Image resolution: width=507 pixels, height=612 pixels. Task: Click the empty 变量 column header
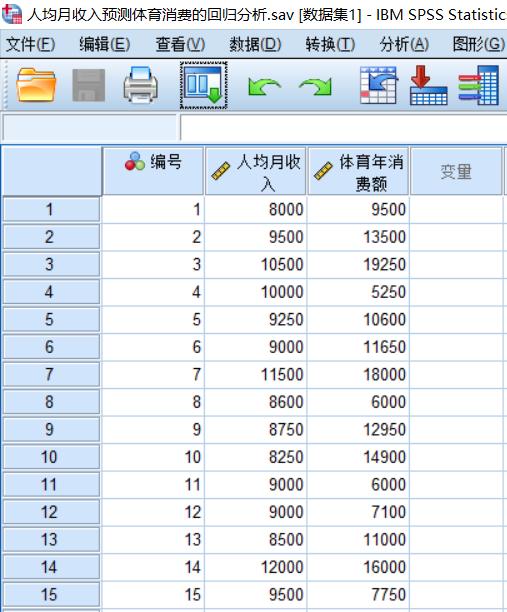pyautogui.click(x=456, y=171)
